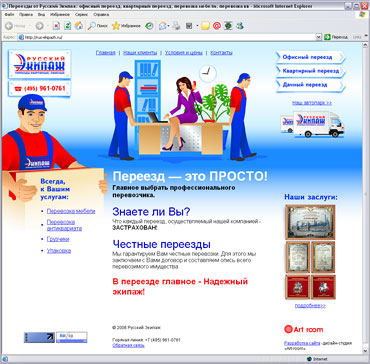Expand the Back button history dropdown arrow
370x364 pixels.
click(x=29, y=26)
